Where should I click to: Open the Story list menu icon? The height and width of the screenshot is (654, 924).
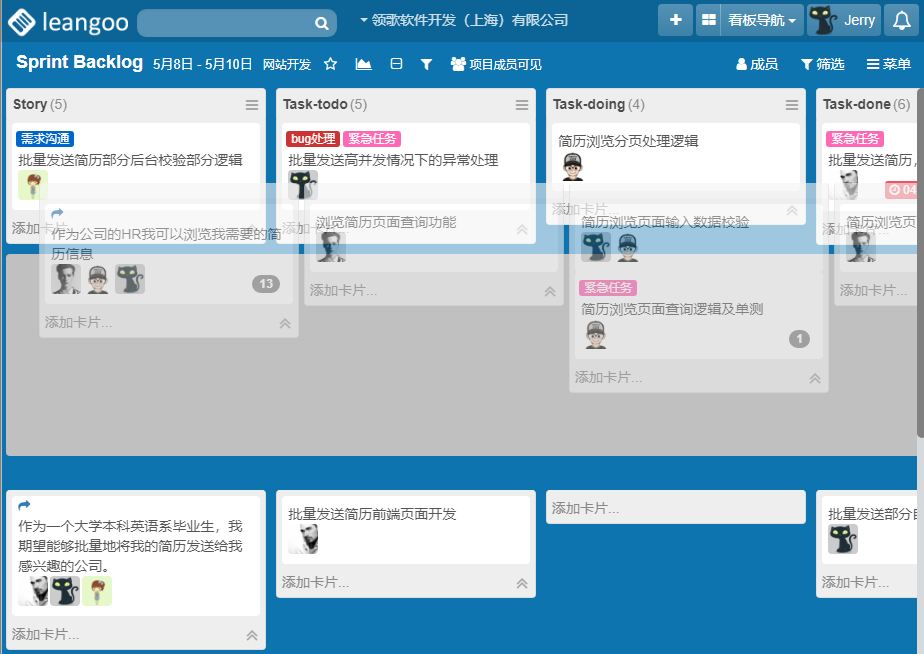(x=252, y=105)
